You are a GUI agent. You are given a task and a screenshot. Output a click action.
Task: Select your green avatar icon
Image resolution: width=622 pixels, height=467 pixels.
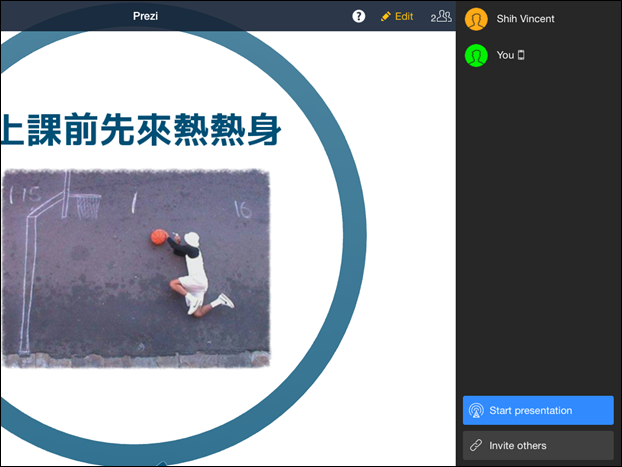pyautogui.click(x=476, y=55)
